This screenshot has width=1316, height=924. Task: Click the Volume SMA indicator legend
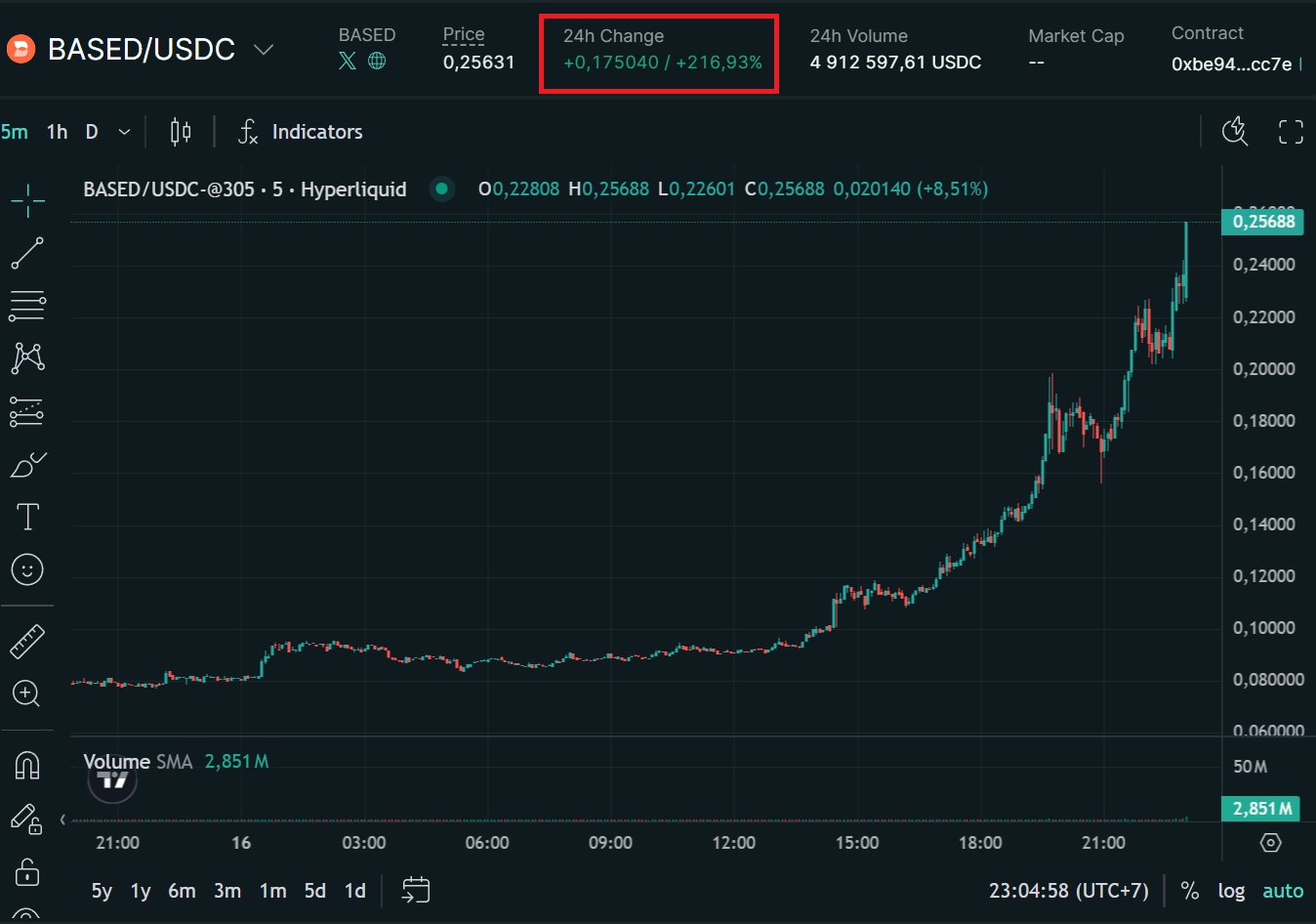(176, 761)
